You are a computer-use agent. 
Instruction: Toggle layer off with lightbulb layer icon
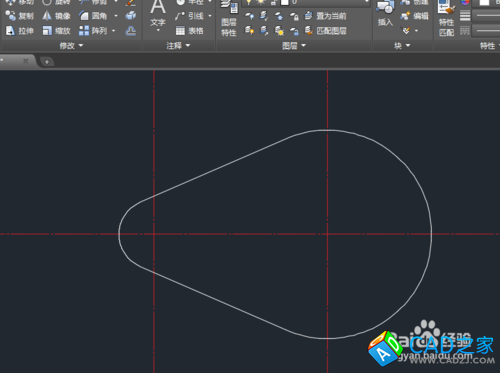249,16
